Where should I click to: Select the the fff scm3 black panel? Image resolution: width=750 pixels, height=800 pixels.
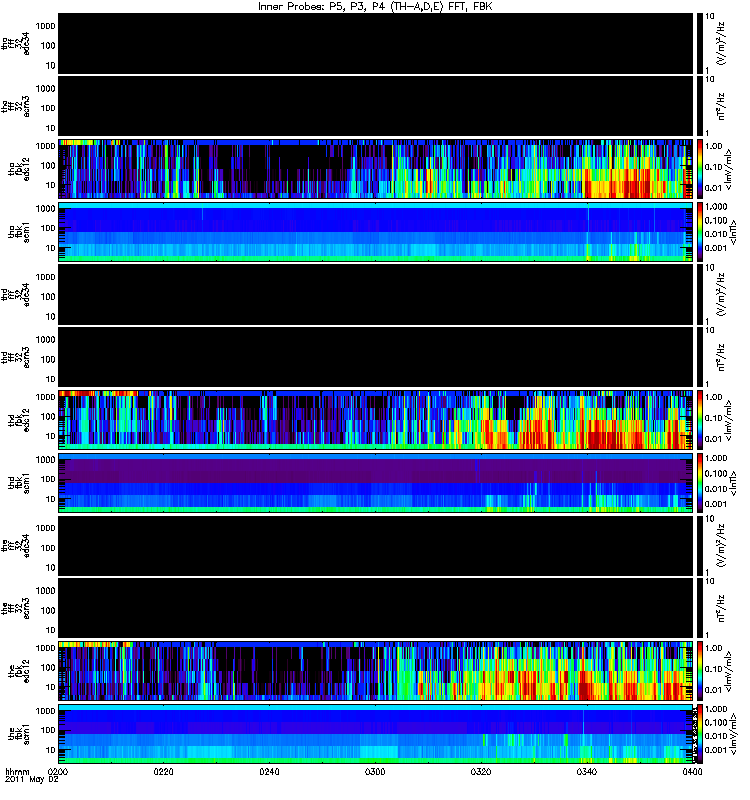coord(376,608)
